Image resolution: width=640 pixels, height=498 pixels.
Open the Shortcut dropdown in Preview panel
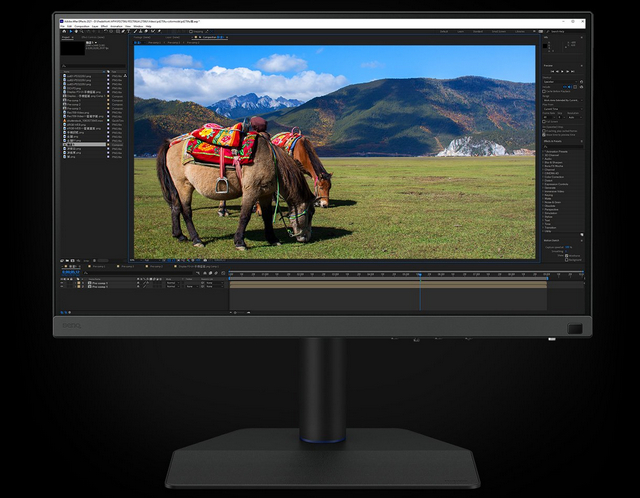coord(562,81)
